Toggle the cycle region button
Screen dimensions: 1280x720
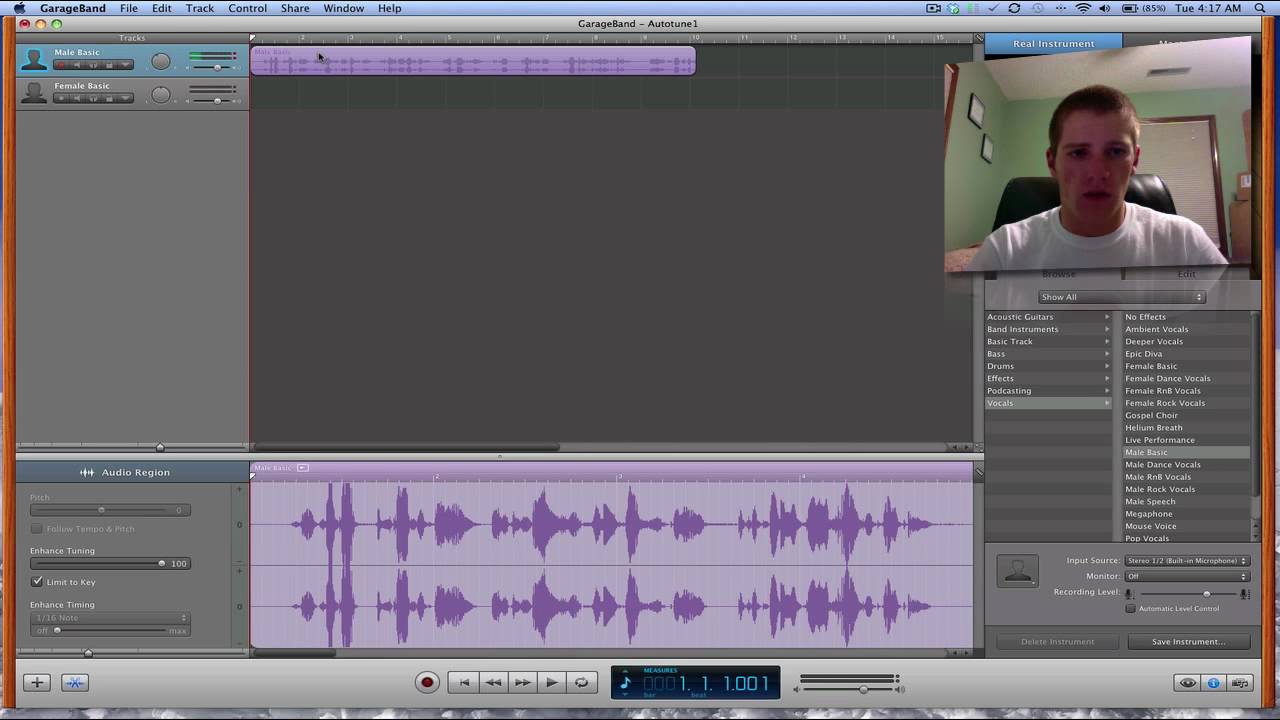(x=581, y=682)
